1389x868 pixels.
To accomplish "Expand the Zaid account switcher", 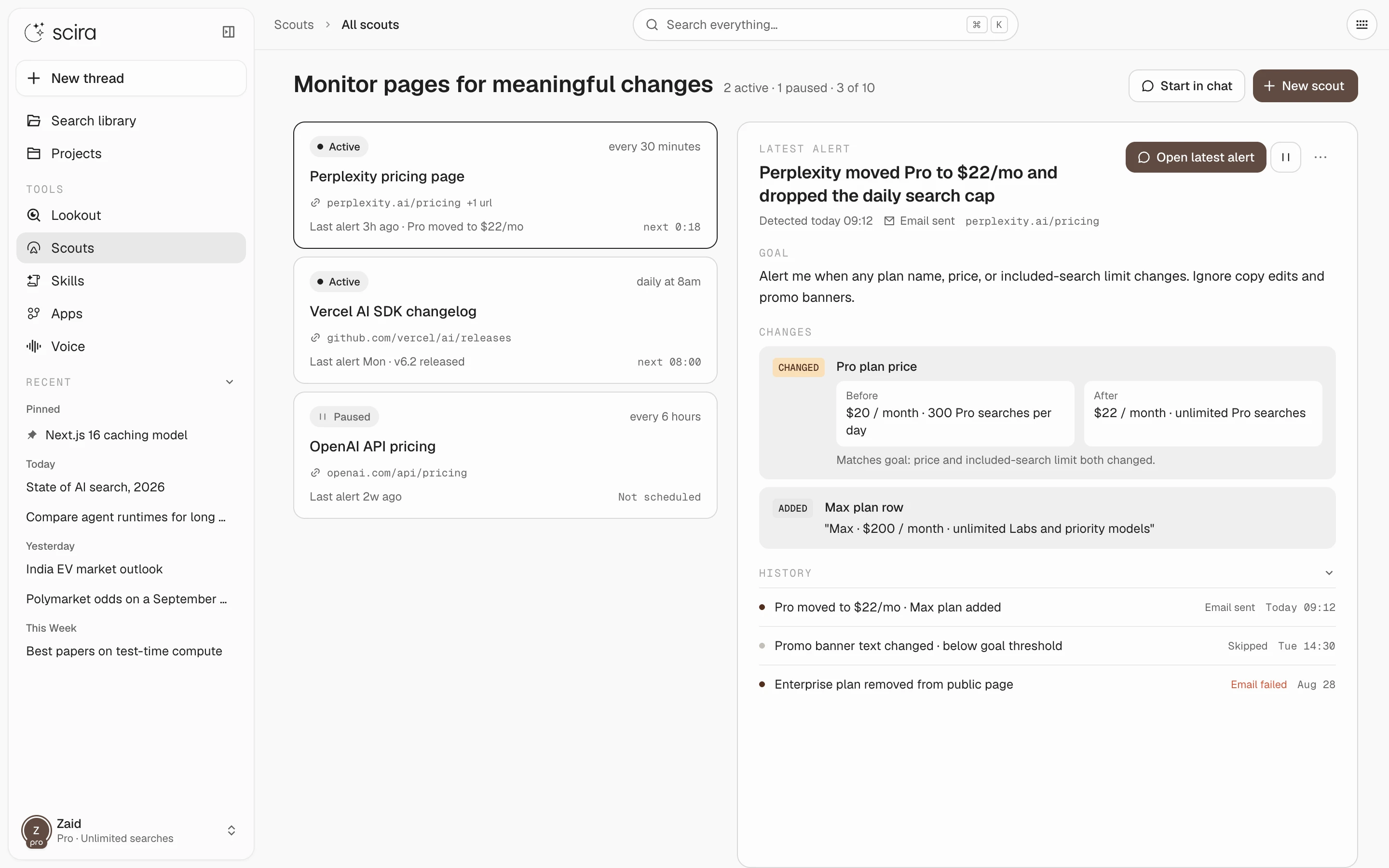I will pyautogui.click(x=231, y=831).
